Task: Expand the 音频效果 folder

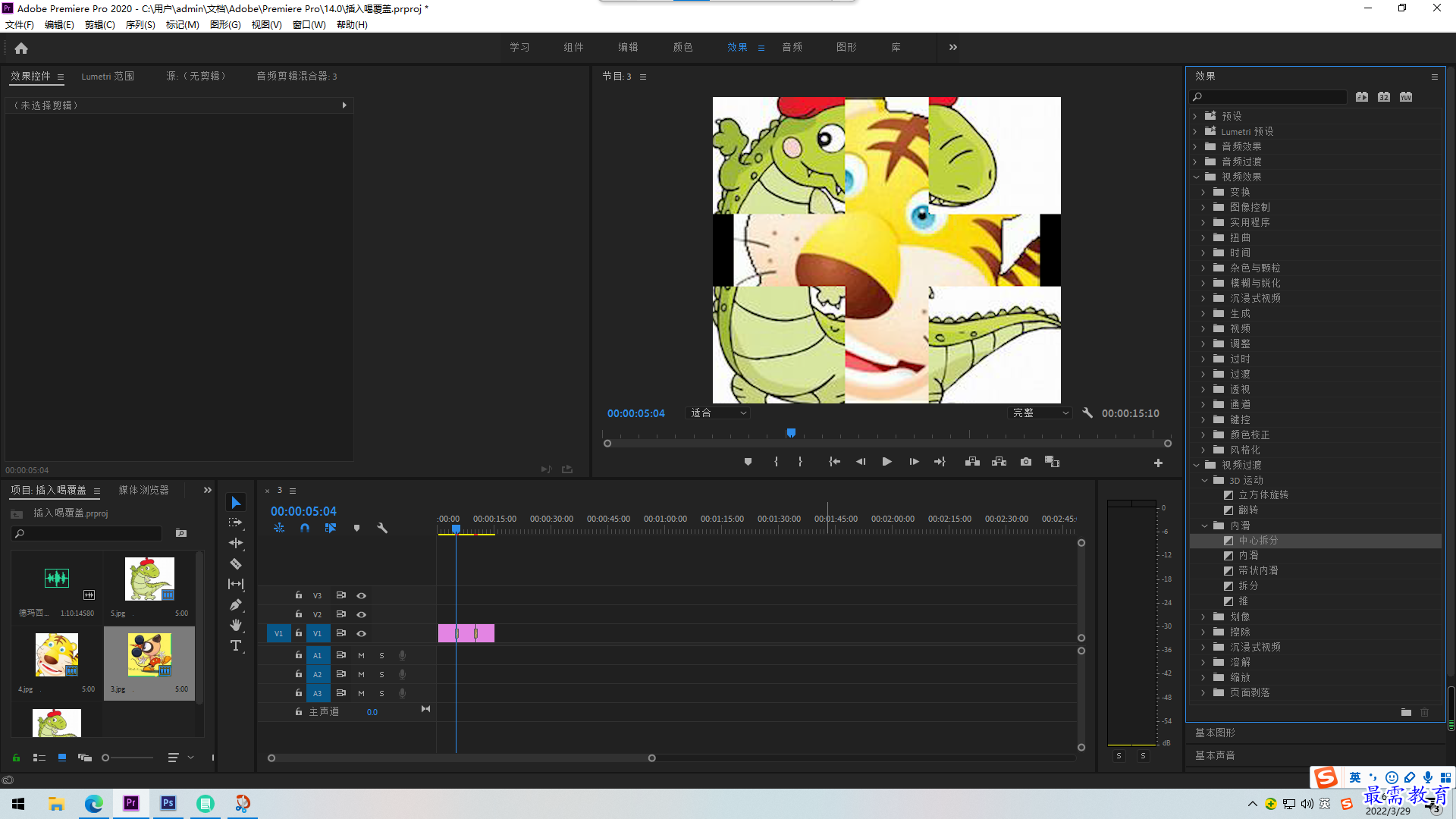Action: [1195, 146]
